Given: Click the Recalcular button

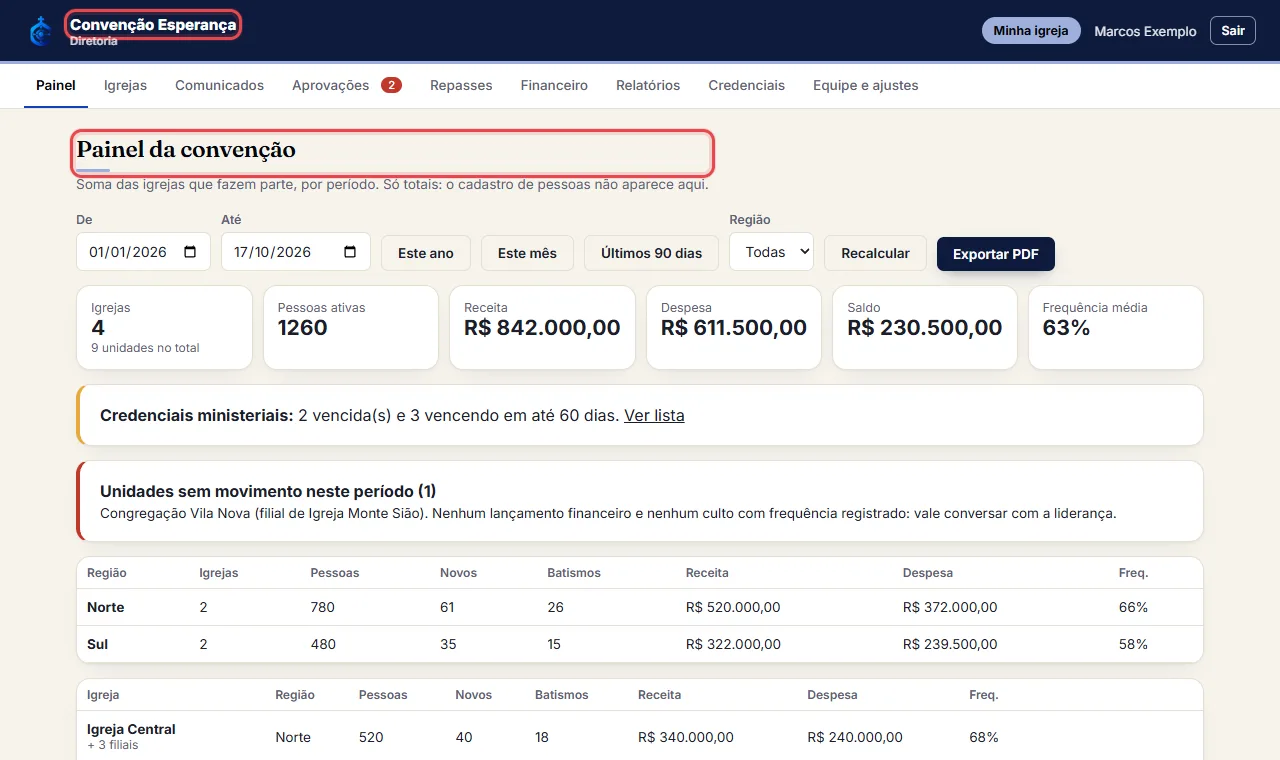Looking at the screenshot, I should [x=875, y=253].
